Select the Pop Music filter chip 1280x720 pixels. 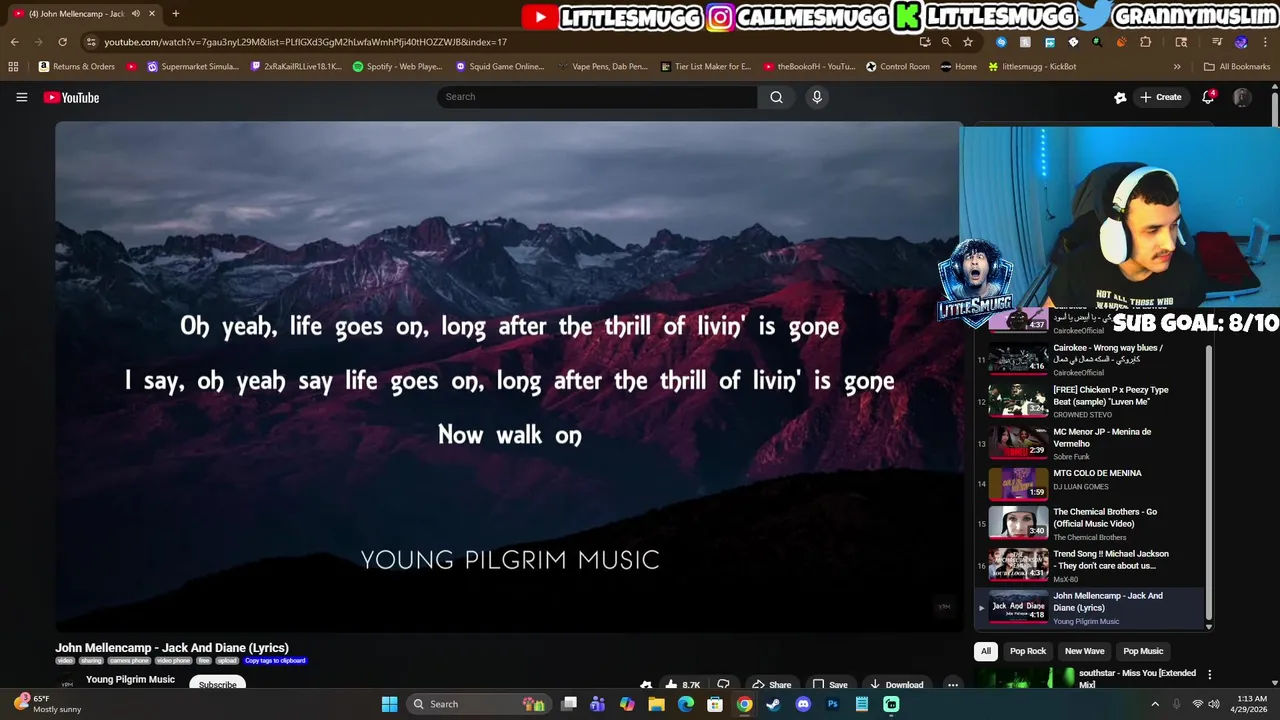tap(1143, 651)
